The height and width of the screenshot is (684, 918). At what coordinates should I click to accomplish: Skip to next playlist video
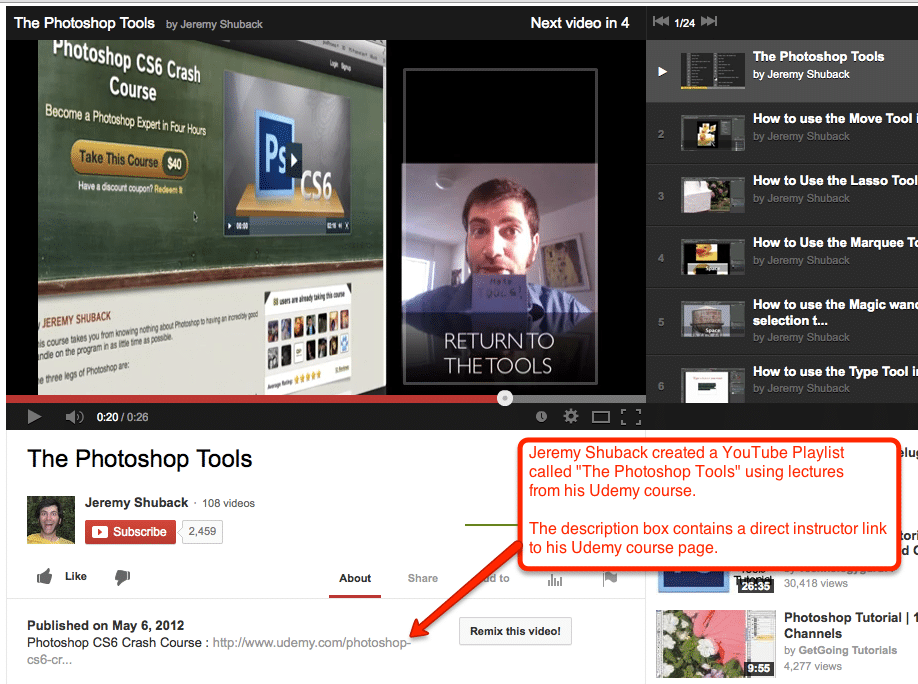[709, 22]
